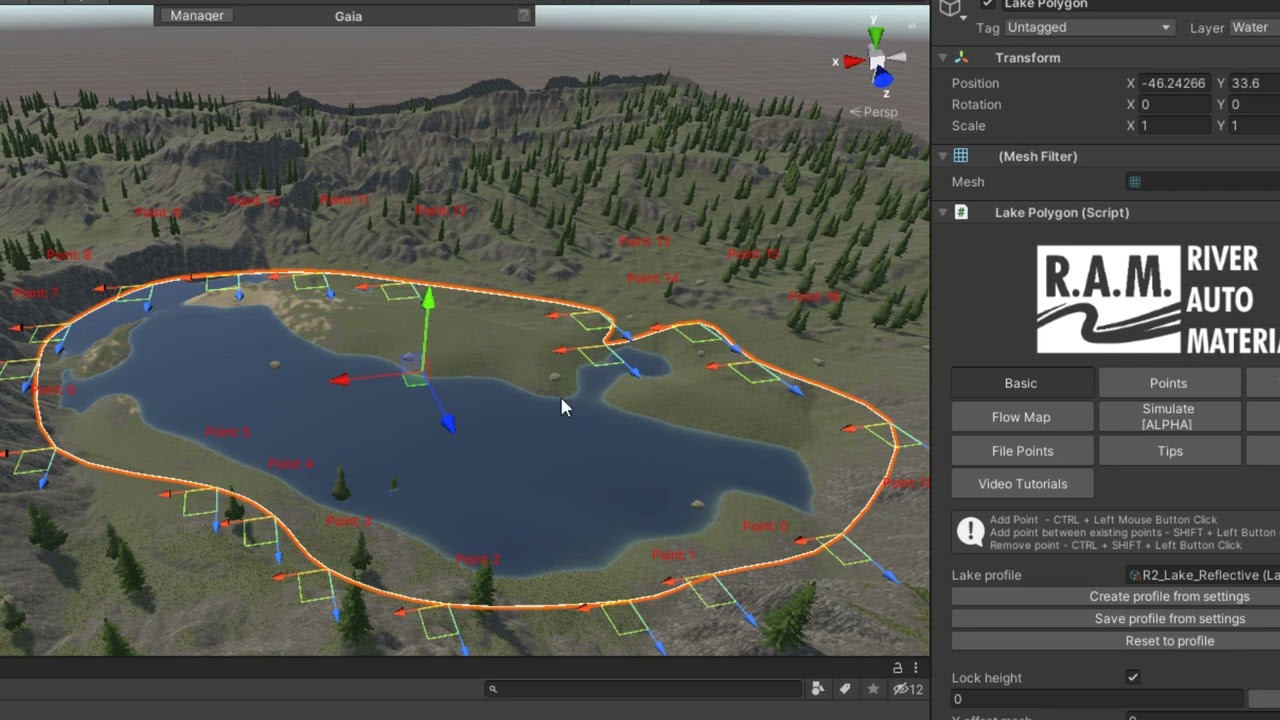Click the Transform component icon
The height and width of the screenshot is (720, 1280).
point(961,58)
